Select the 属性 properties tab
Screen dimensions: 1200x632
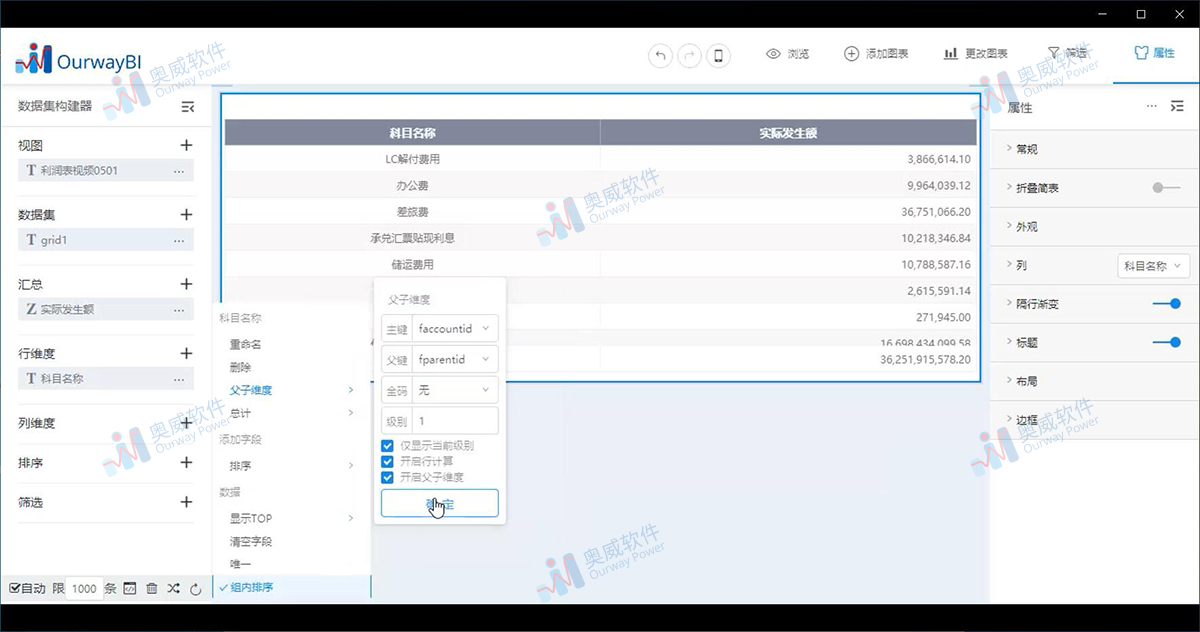(x=1154, y=53)
